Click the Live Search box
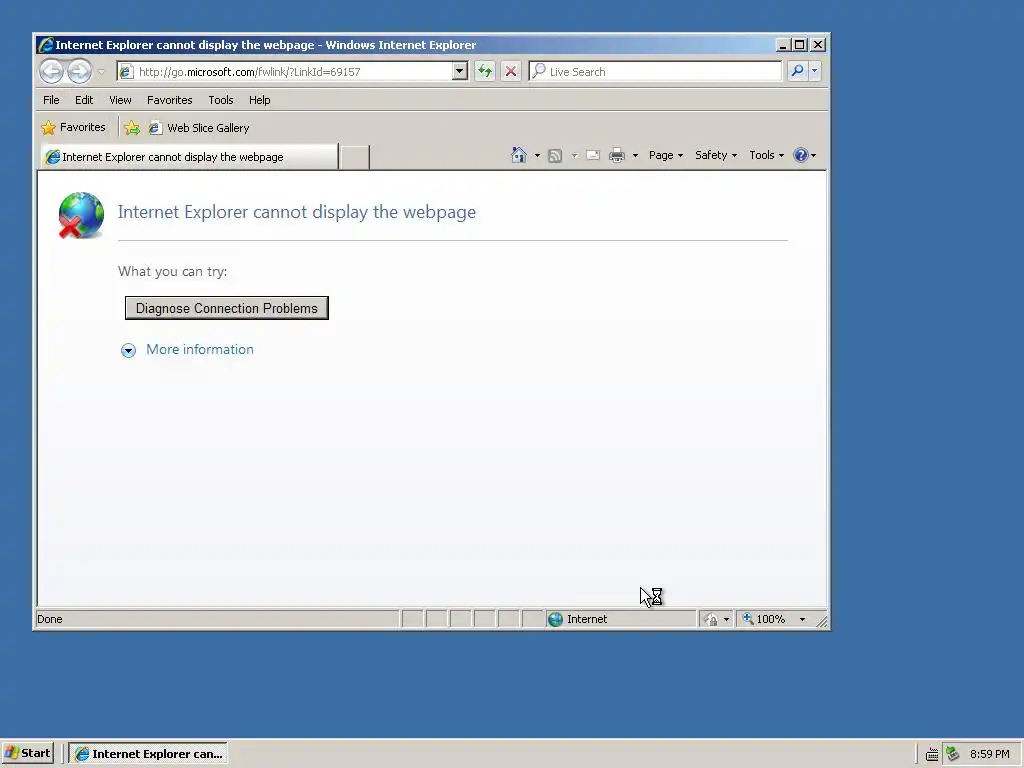The height and width of the screenshot is (768, 1024). (x=655, y=72)
